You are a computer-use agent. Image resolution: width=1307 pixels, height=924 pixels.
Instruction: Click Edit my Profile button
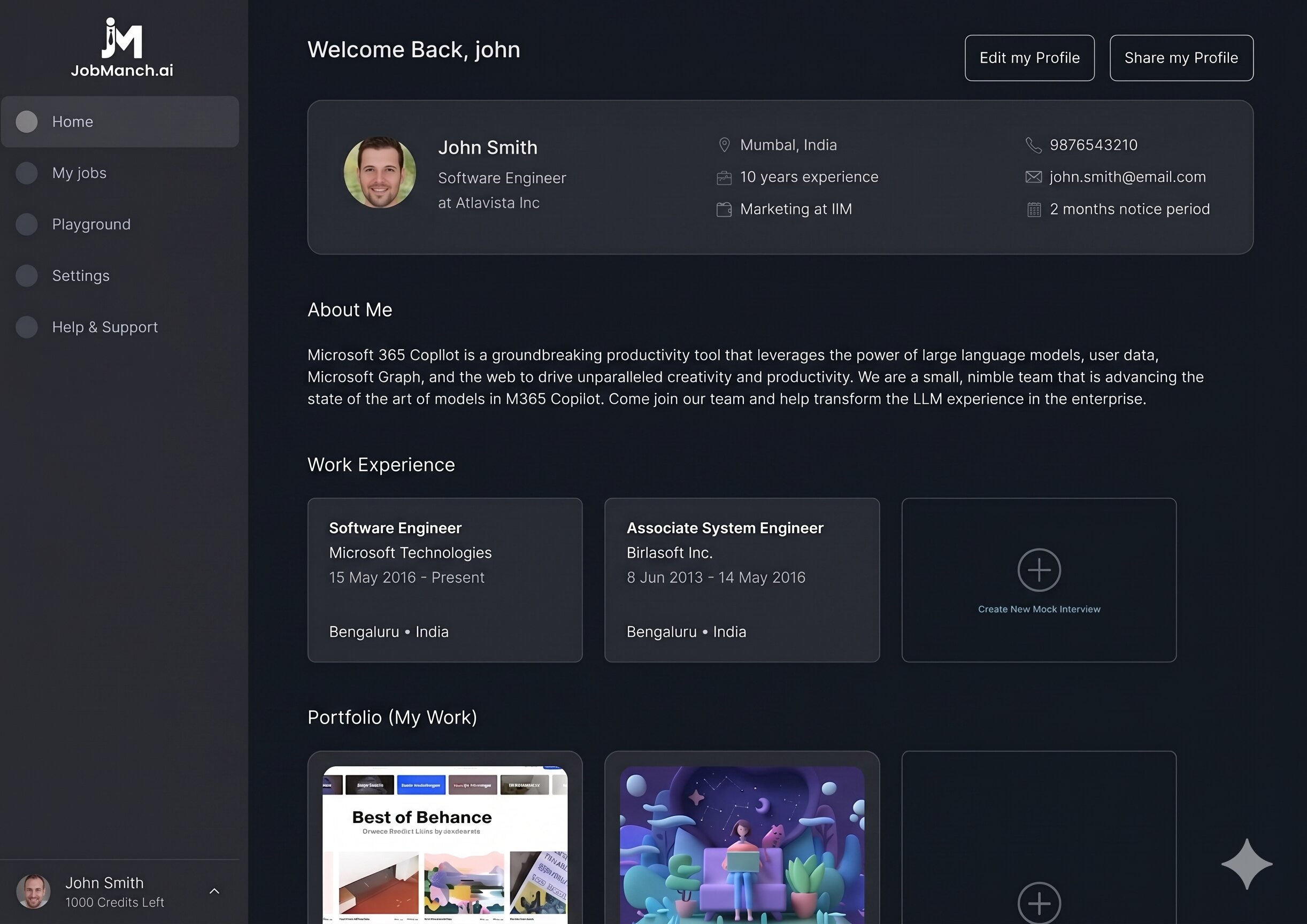tap(1029, 58)
